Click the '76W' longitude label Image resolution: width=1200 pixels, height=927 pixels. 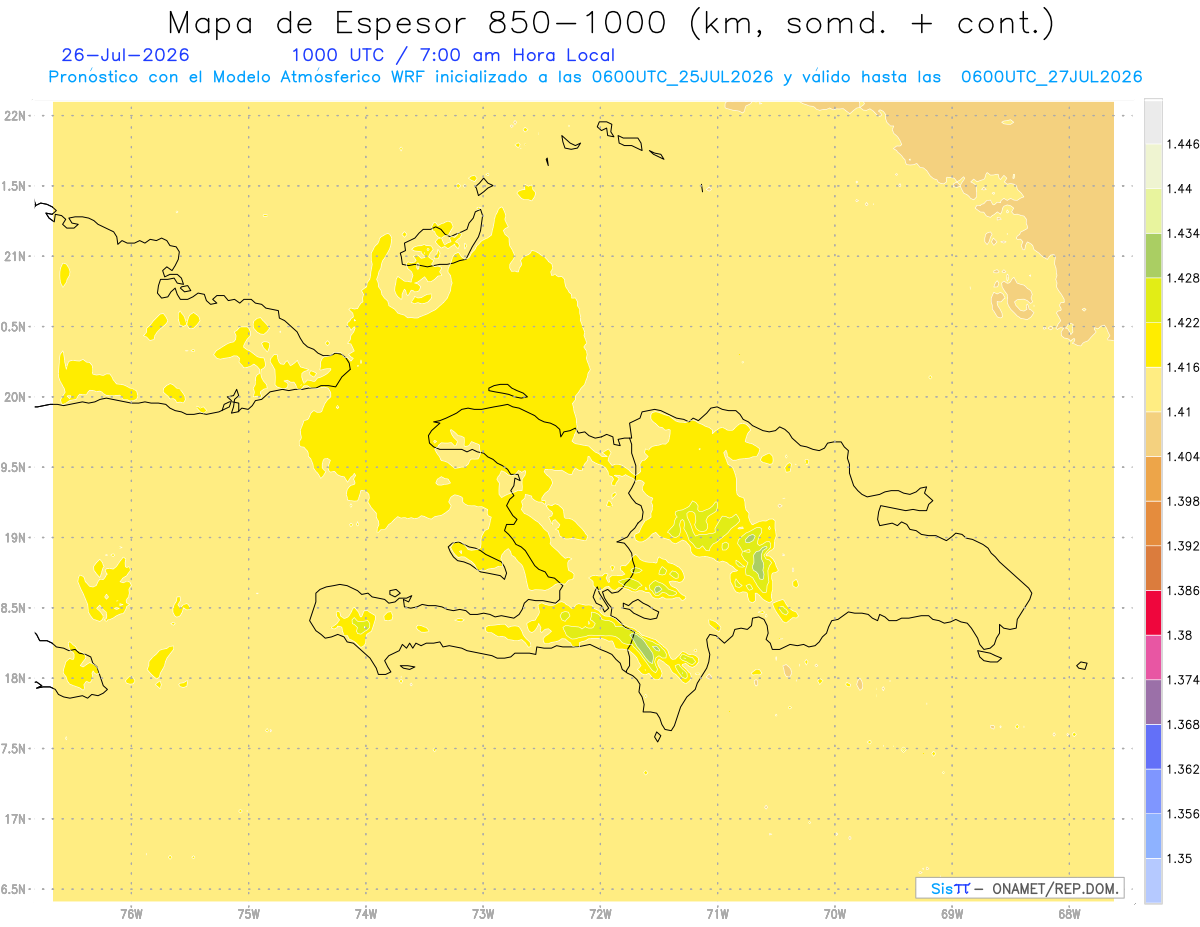click(x=131, y=915)
